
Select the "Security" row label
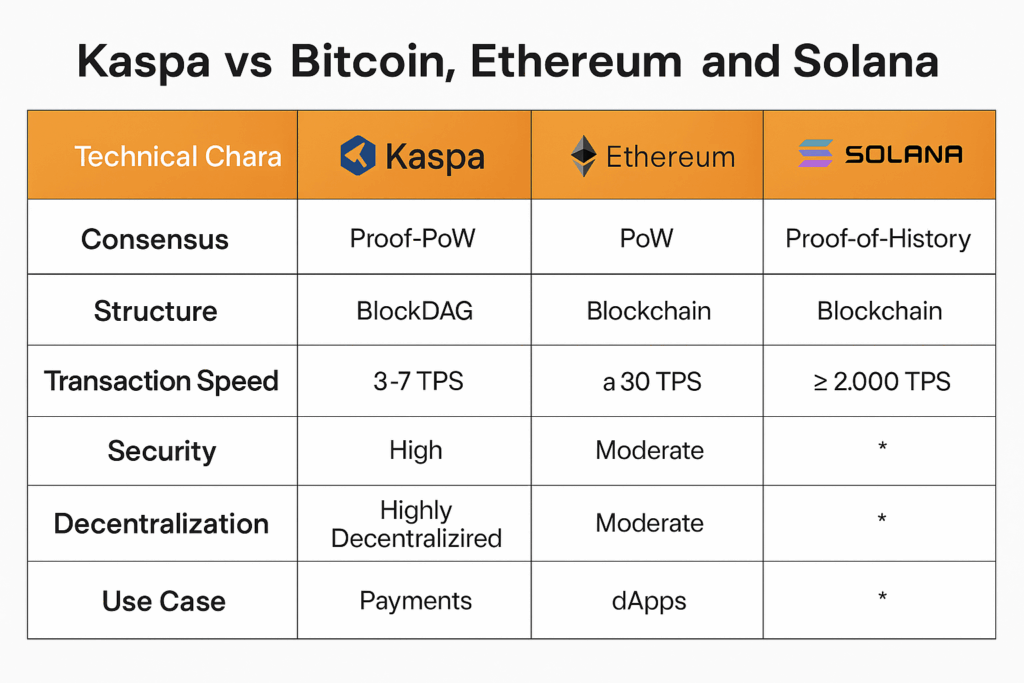161,451
